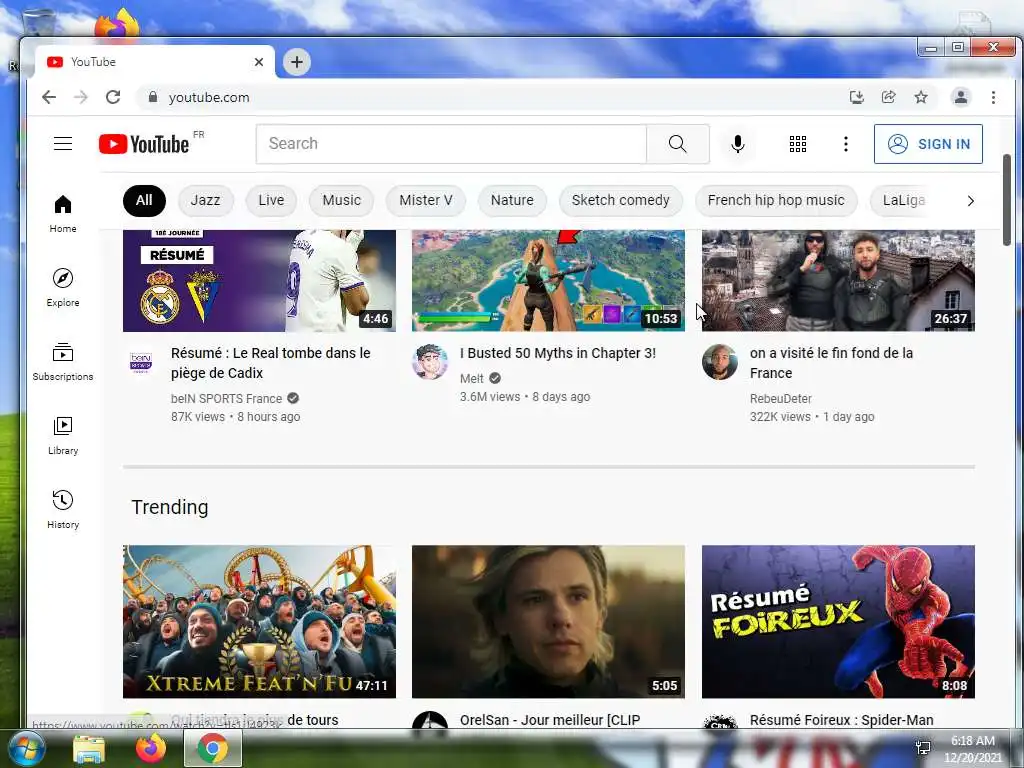Viewport: 1024px width, 768px height.
Task: Open Explore in the sidebar
Action: tap(63, 287)
